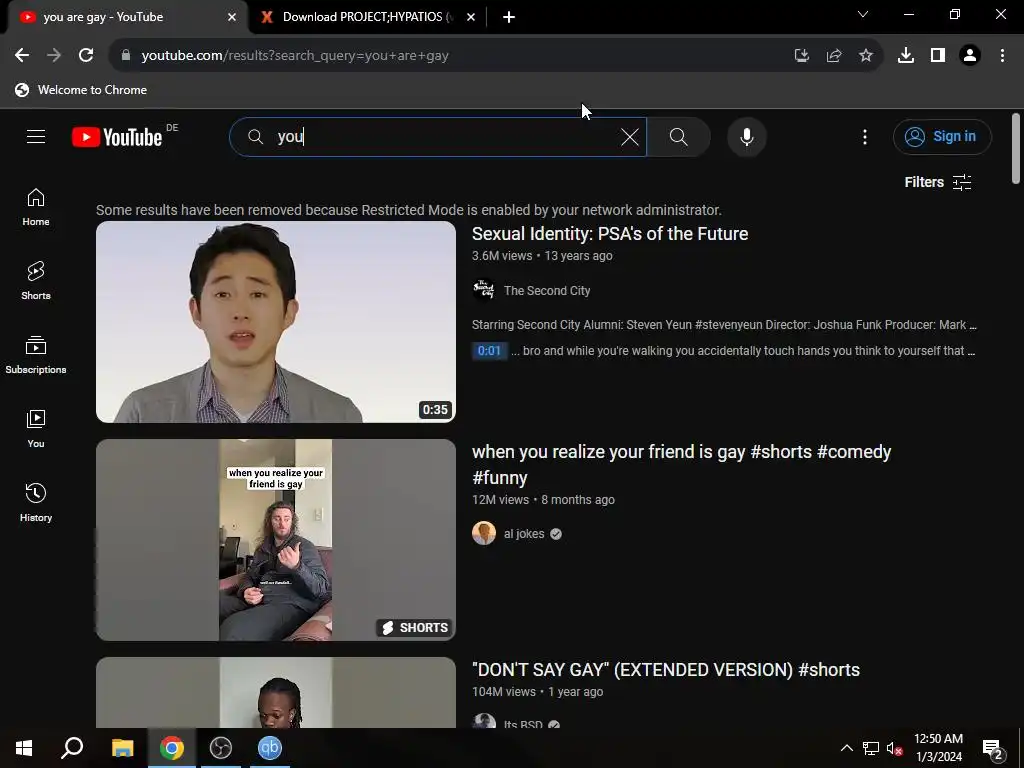This screenshot has width=1024, height=768.
Task: Close the Download PROJECT;HYPATIOS tab
Action: coord(471,17)
